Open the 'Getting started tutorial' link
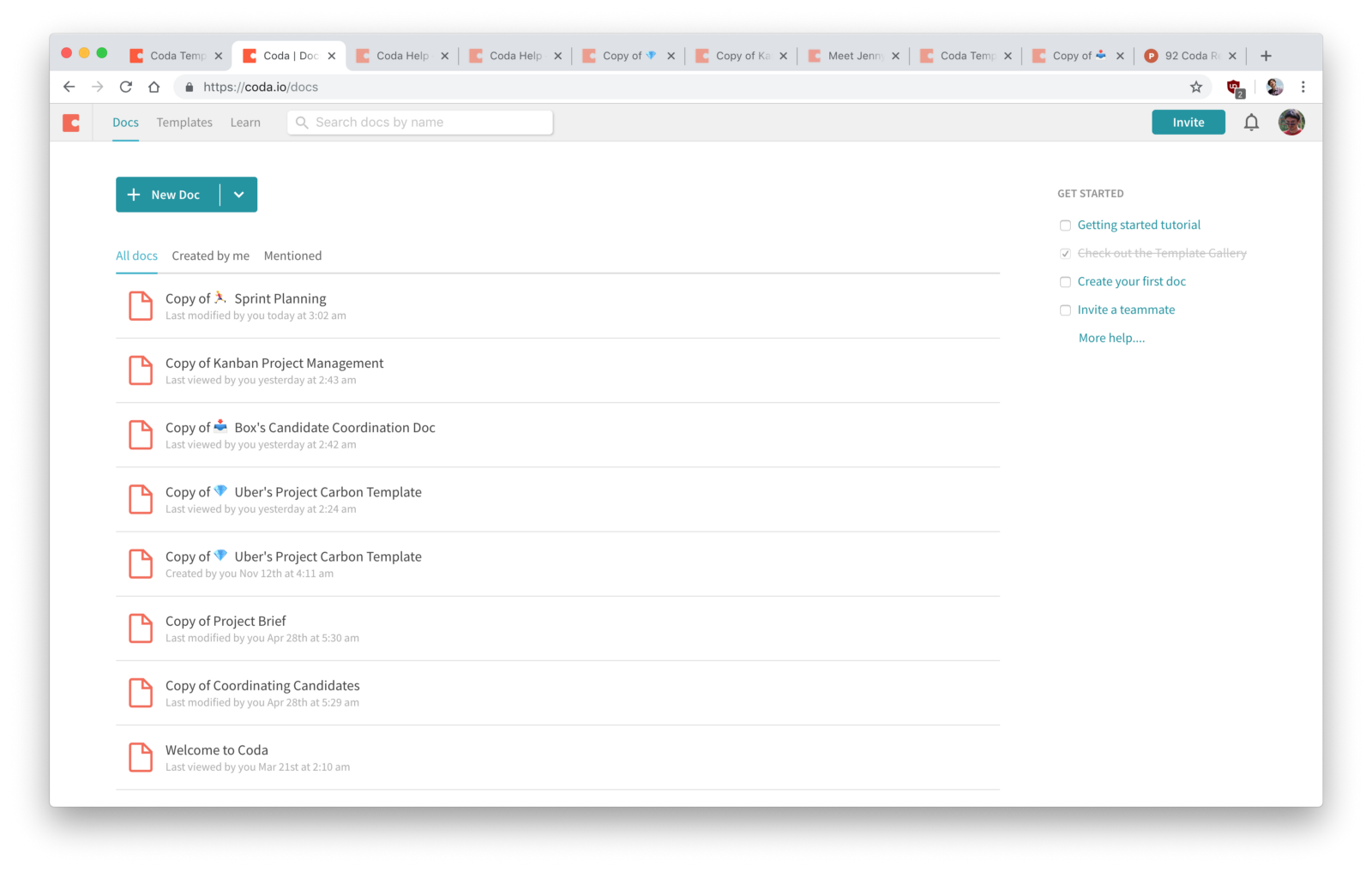This screenshot has height=872, width=1372. coord(1139,225)
